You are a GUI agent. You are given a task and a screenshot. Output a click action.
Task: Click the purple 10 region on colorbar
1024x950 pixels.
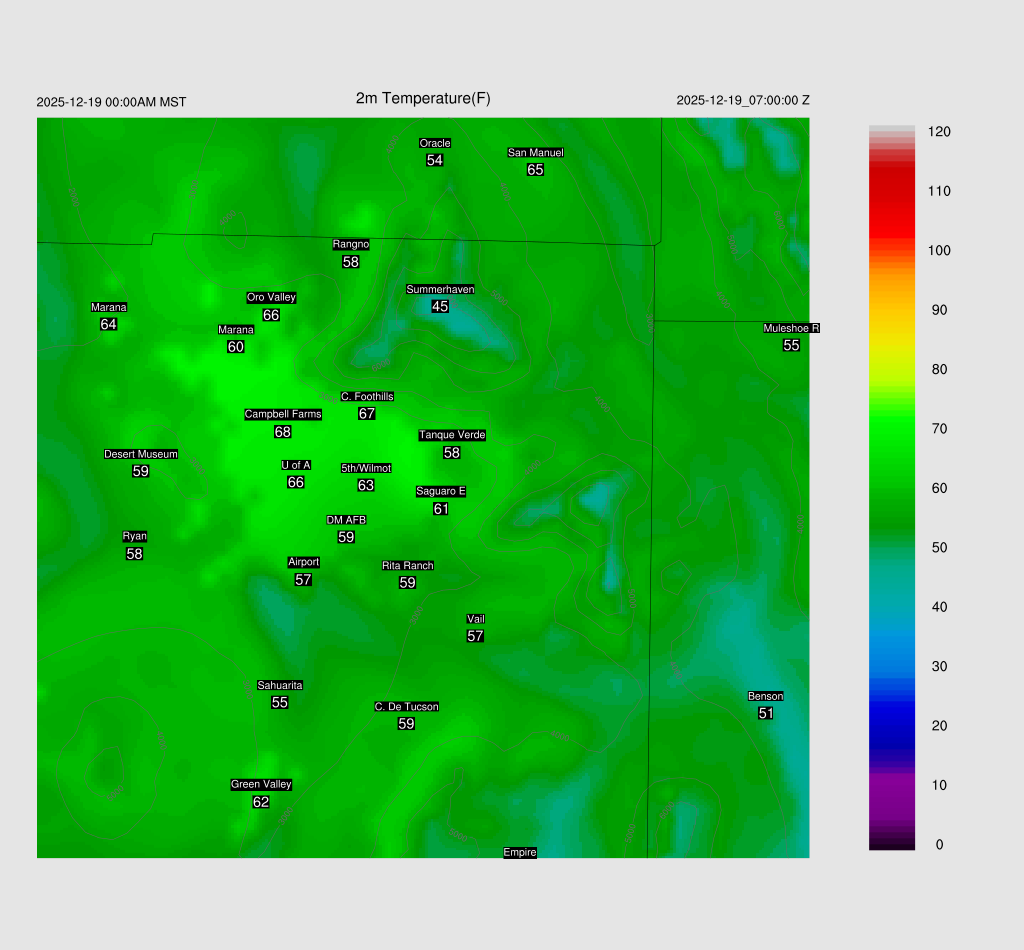pos(892,785)
